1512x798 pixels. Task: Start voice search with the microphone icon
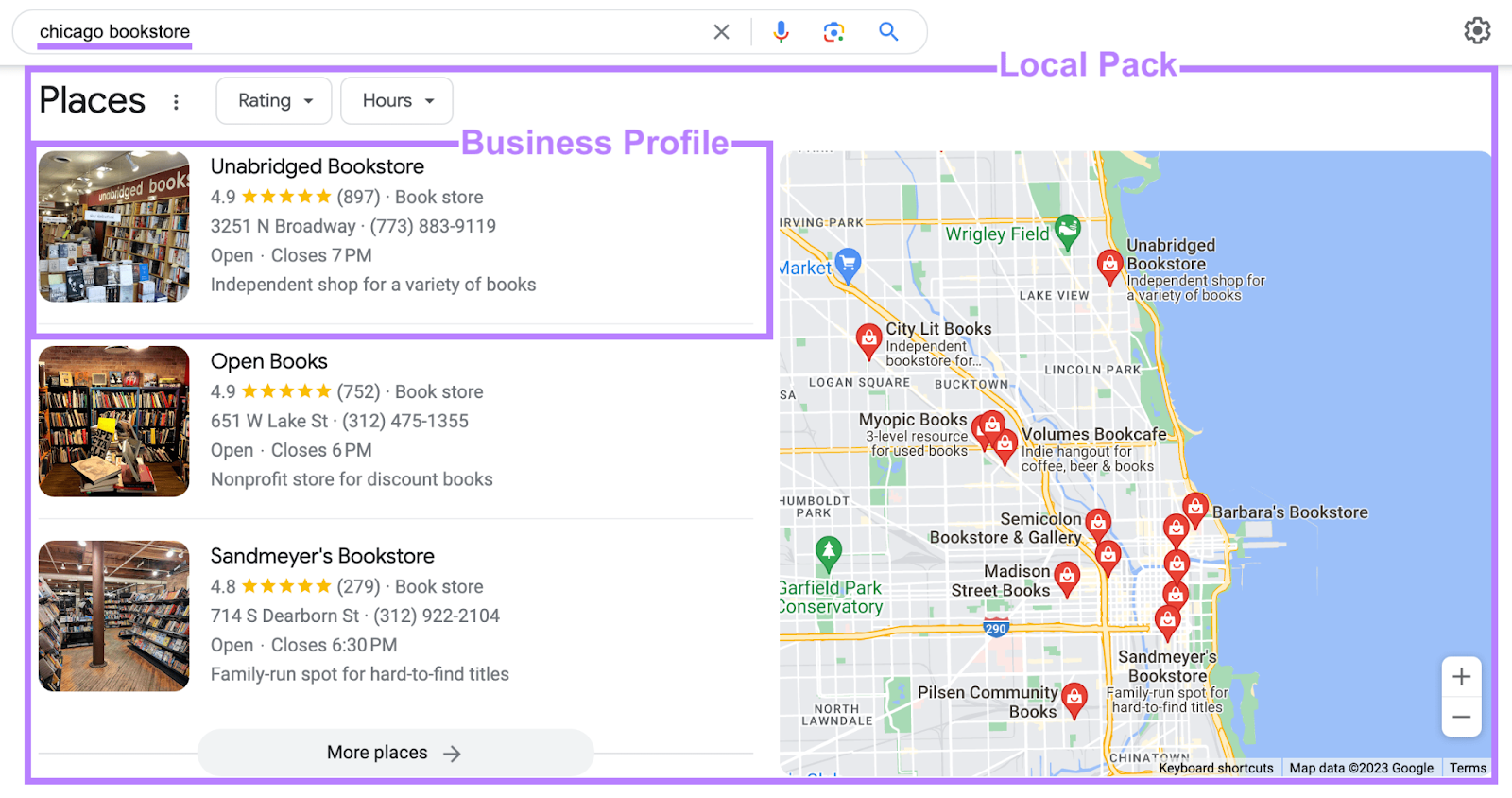[781, 32]
